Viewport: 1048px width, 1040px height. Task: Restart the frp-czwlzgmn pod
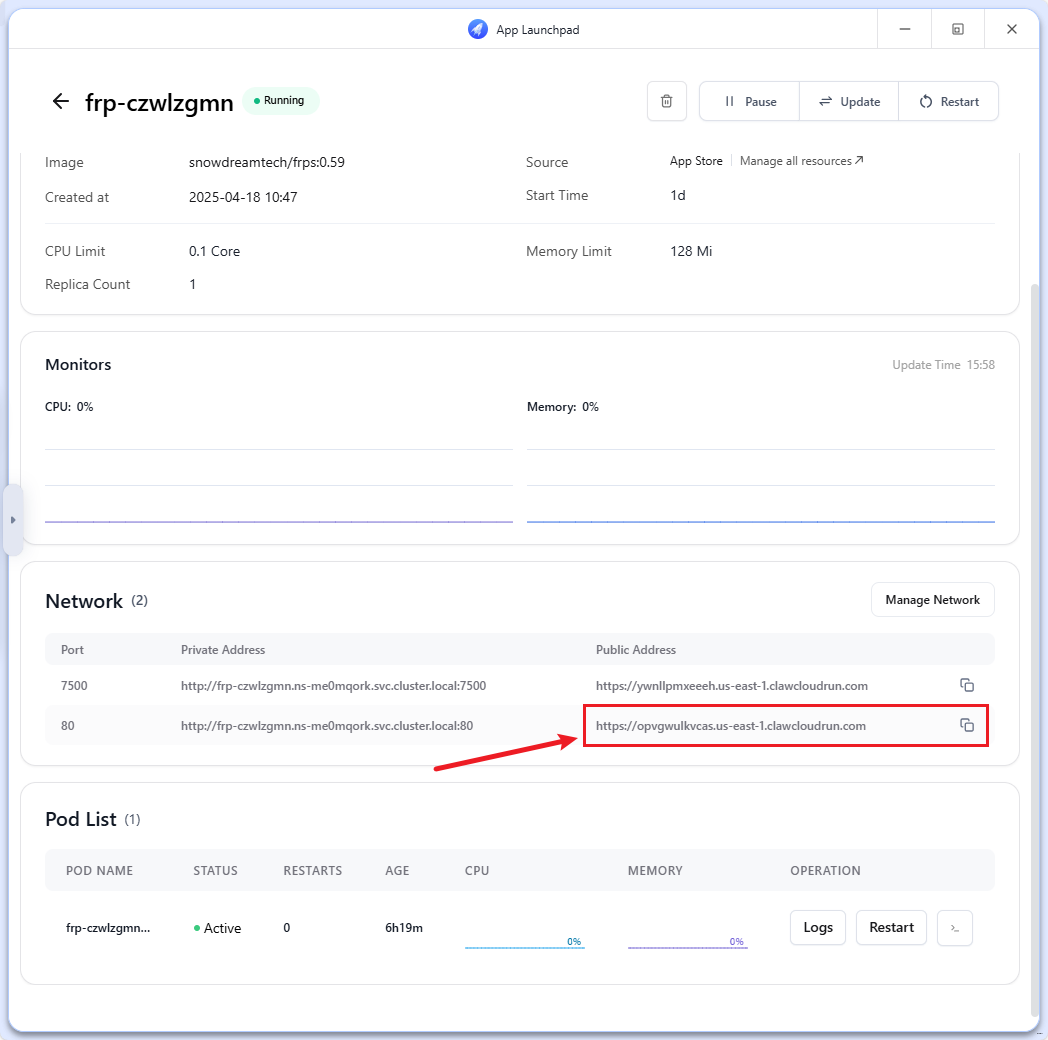(891, 927)
